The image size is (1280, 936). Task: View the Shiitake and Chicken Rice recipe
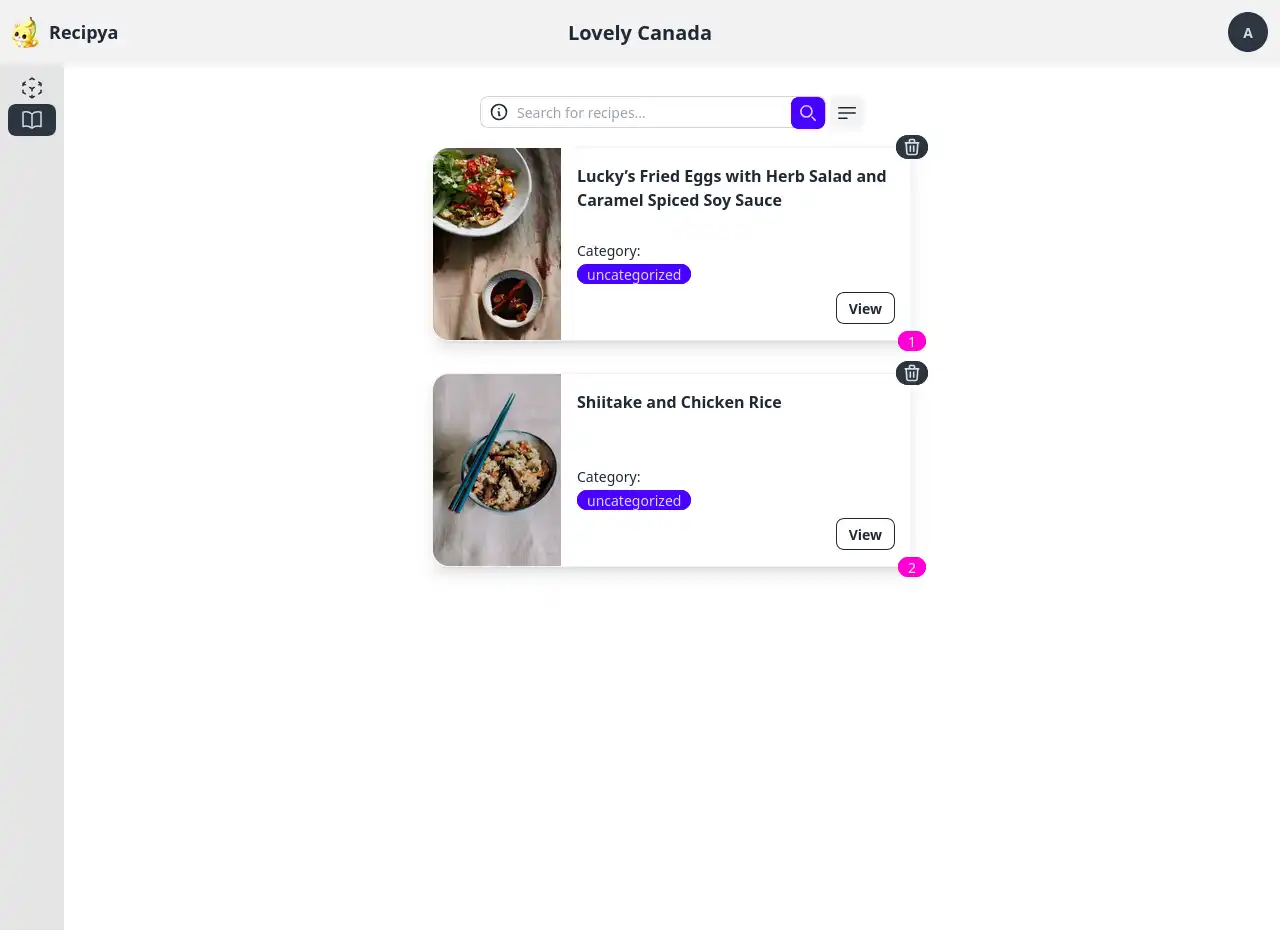(865, 534)
